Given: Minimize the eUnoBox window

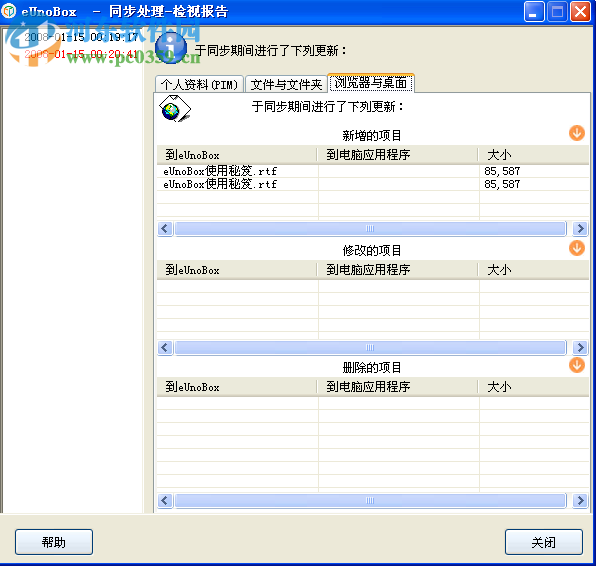Looking at the screenshot, I should coord(534,11).
